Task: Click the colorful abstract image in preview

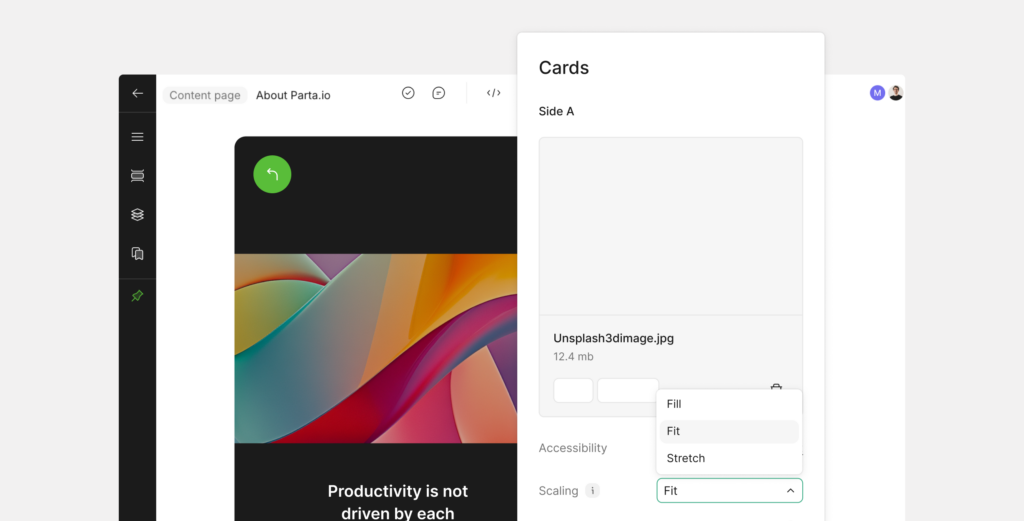Action: coord(375,348)
